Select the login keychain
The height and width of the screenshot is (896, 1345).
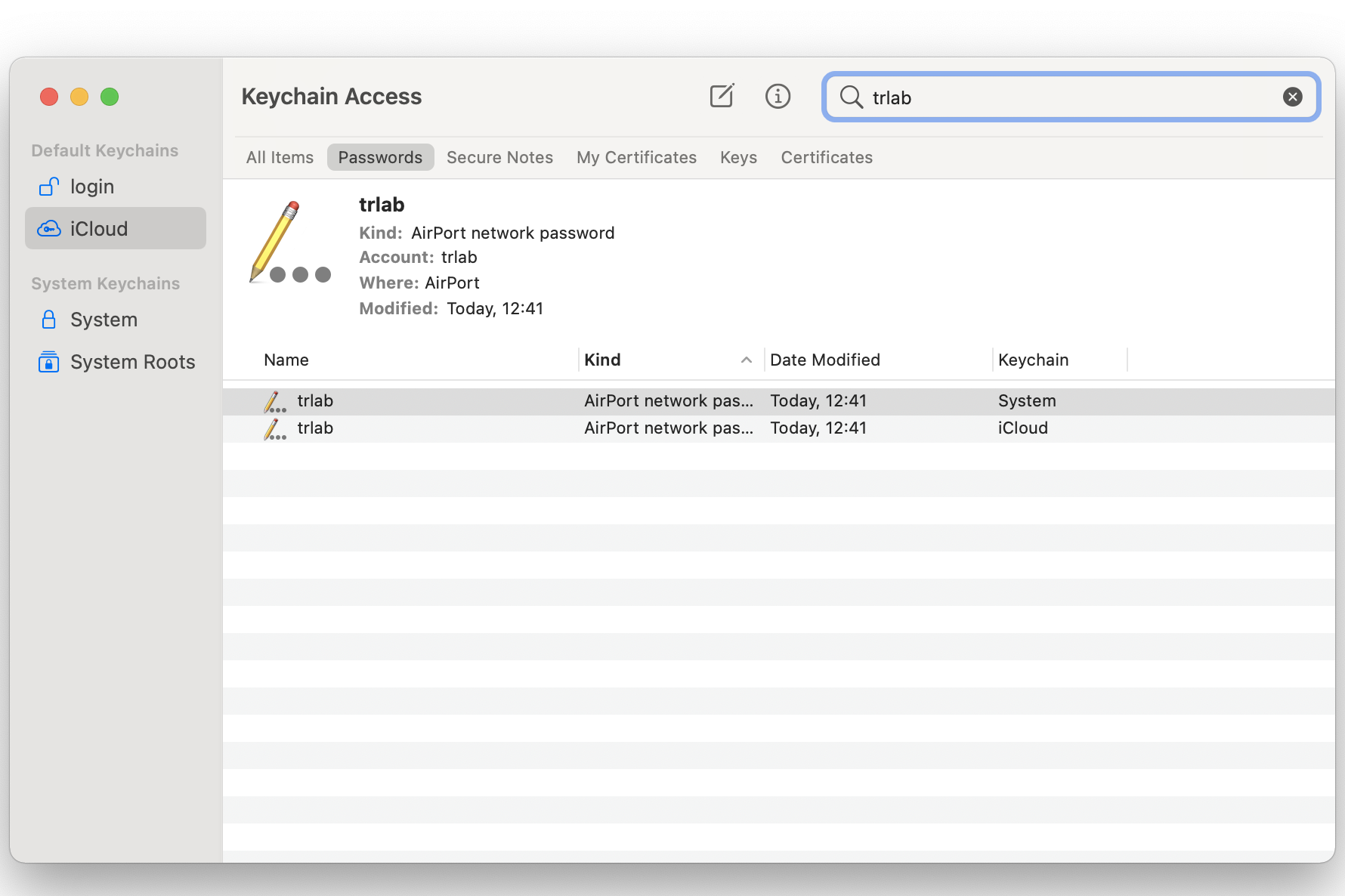click(x=116, y=187)
